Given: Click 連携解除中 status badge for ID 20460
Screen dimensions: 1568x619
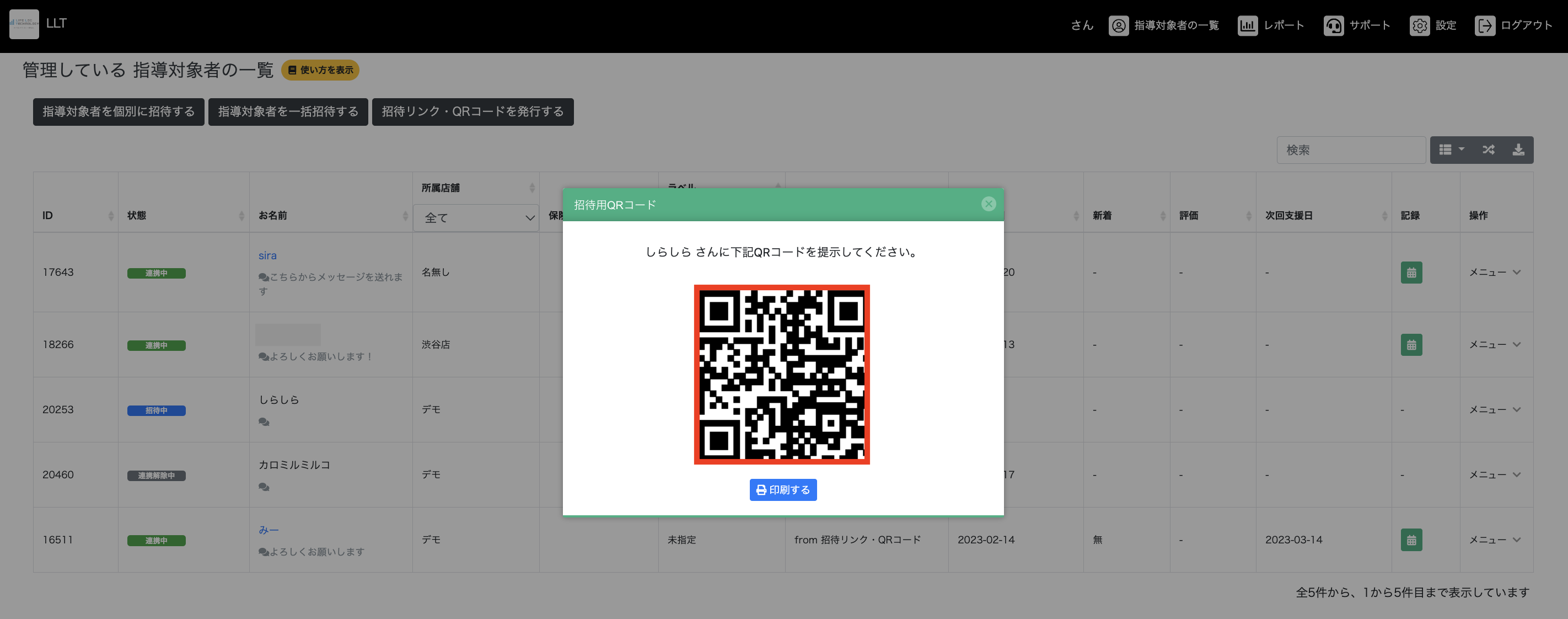Looking at the screenshot, I should click(x=157, y=476).
